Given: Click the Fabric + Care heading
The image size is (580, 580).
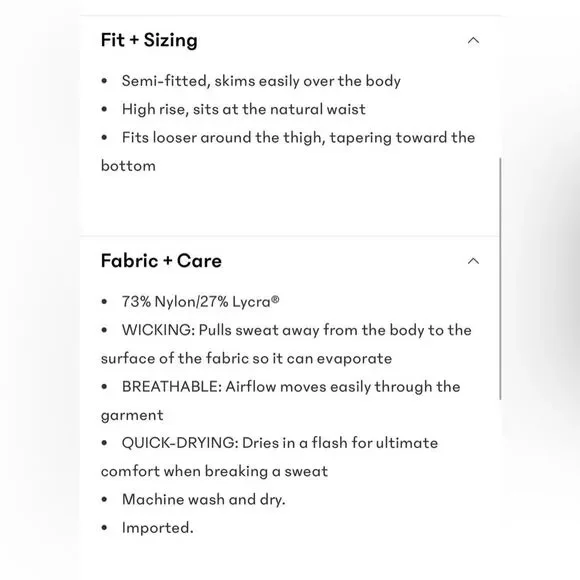Looking at the screenshot, I should 161,260.
